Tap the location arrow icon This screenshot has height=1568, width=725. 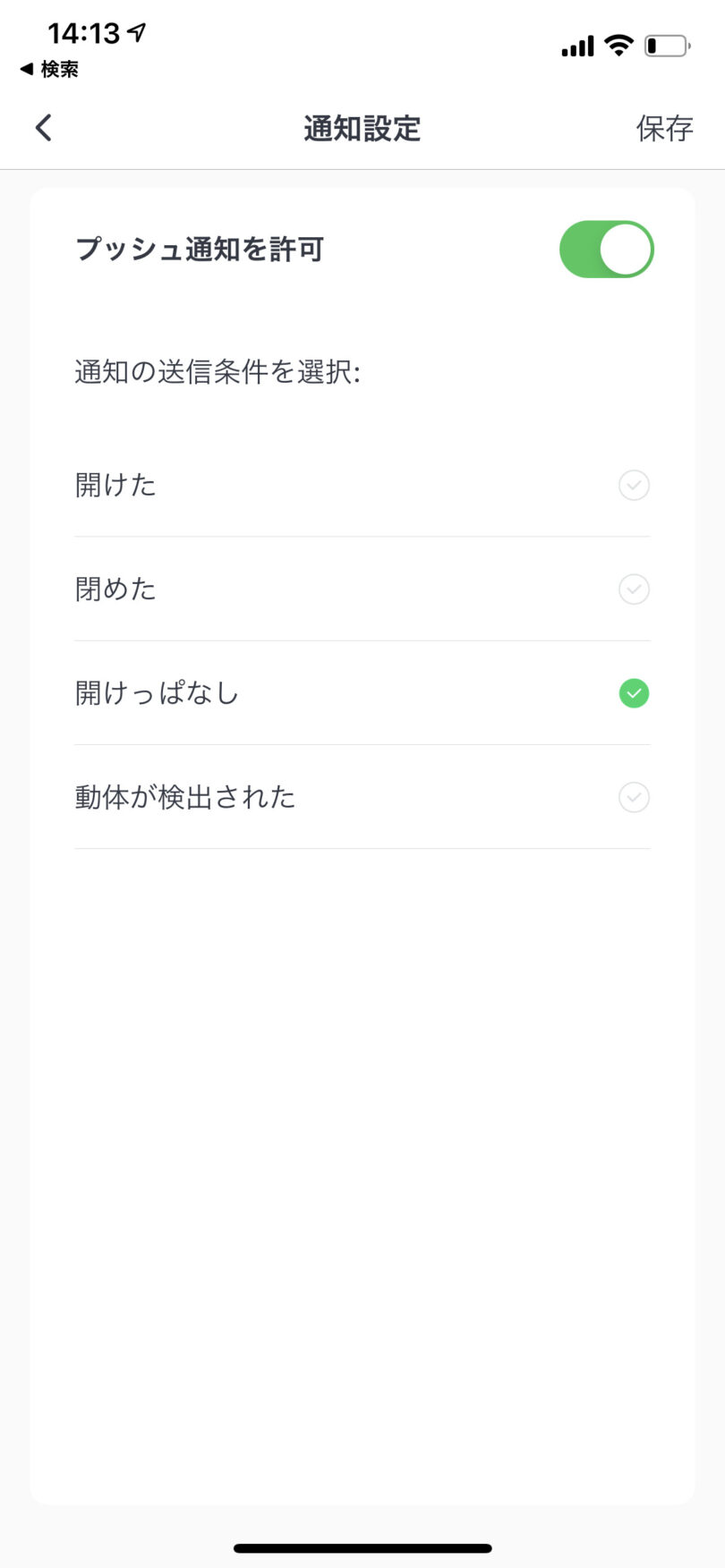[137, 33]
